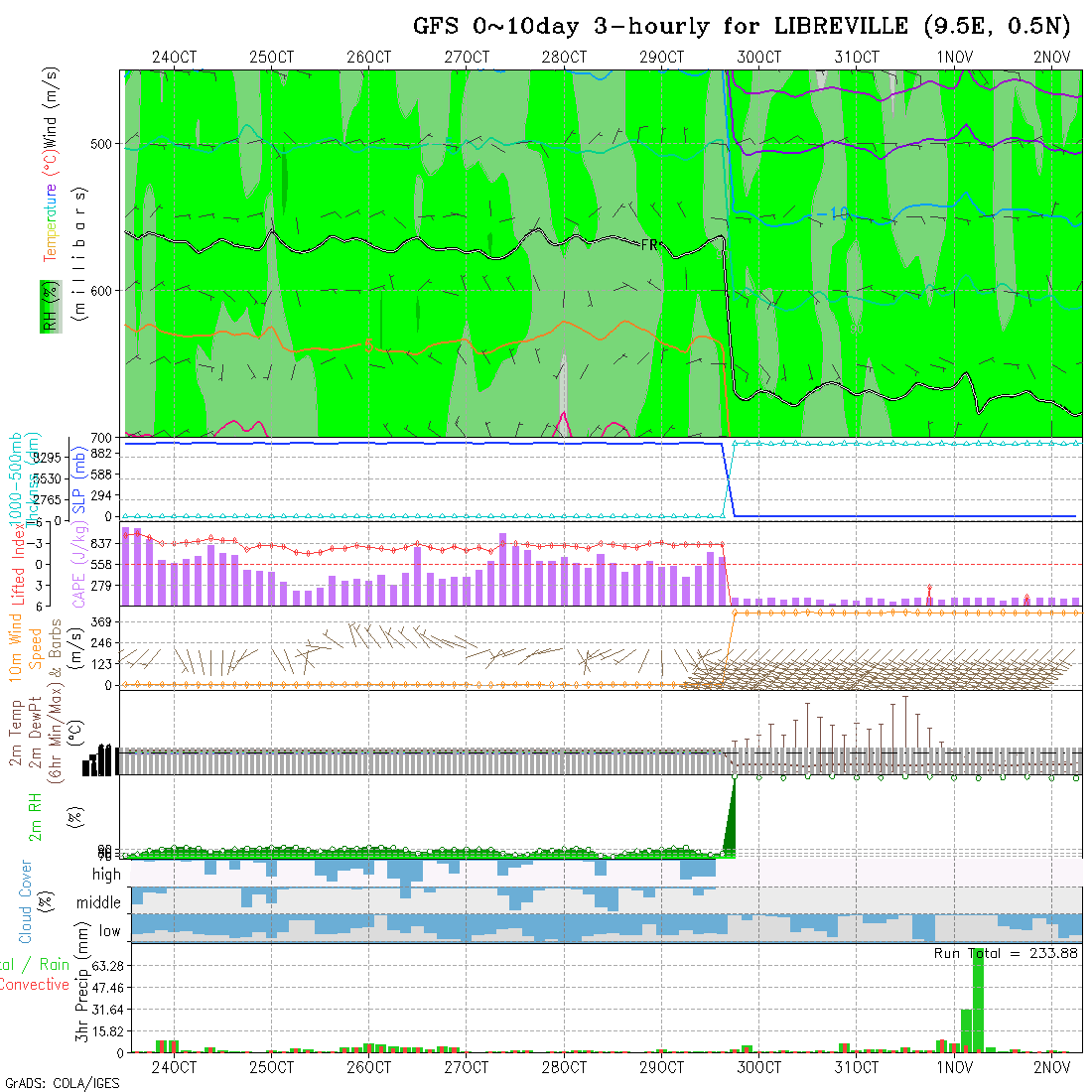Screen dimensions: 1092x1092
Task: Click the 27OCT label on bottom axis
Action: [467, 1067]
